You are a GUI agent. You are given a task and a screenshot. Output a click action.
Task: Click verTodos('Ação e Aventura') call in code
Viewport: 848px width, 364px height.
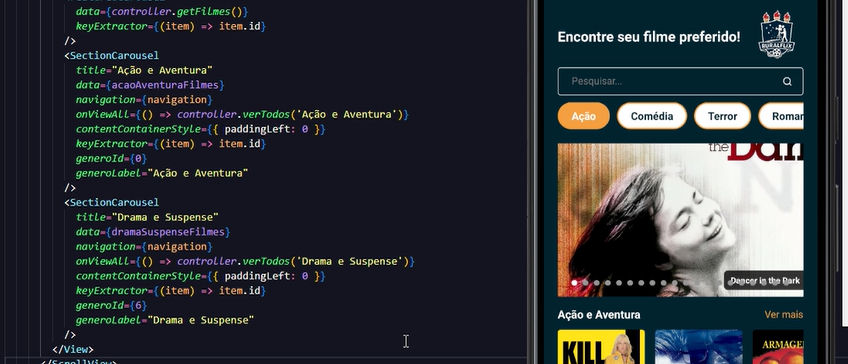323,115
